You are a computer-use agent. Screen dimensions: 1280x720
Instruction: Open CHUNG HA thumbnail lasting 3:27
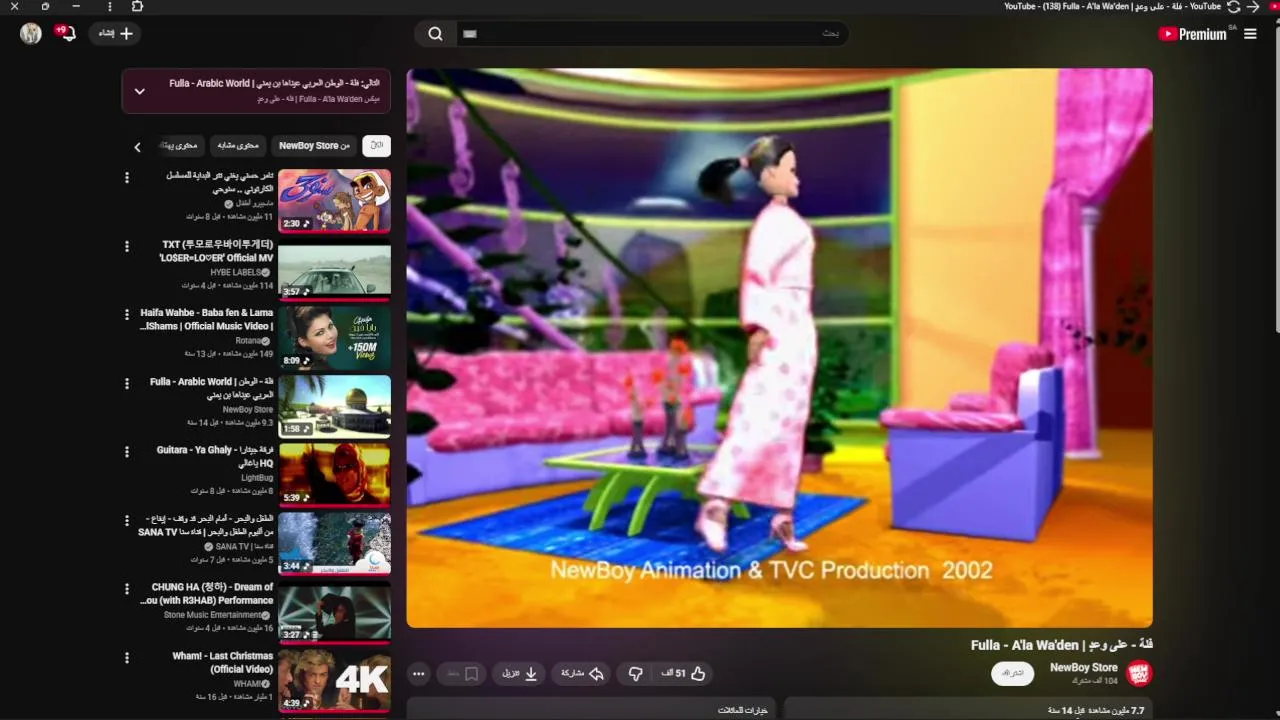(334, 612)
